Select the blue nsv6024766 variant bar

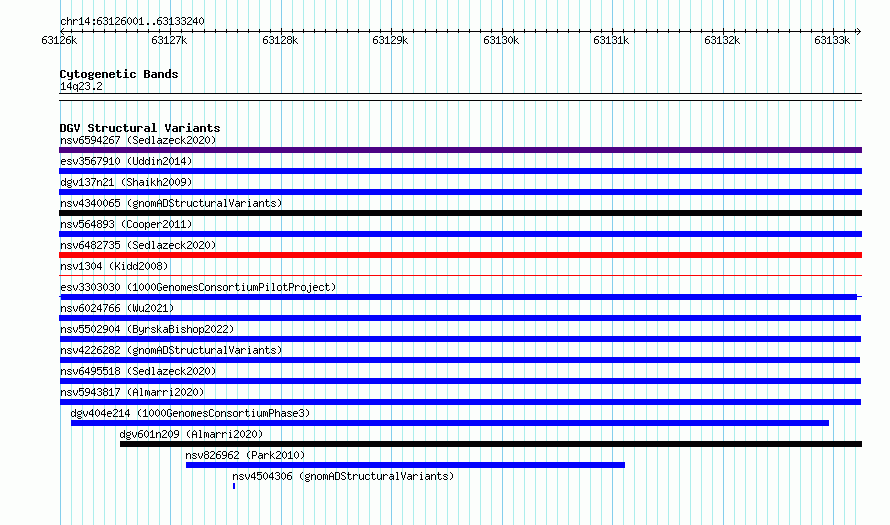[460, 318]
